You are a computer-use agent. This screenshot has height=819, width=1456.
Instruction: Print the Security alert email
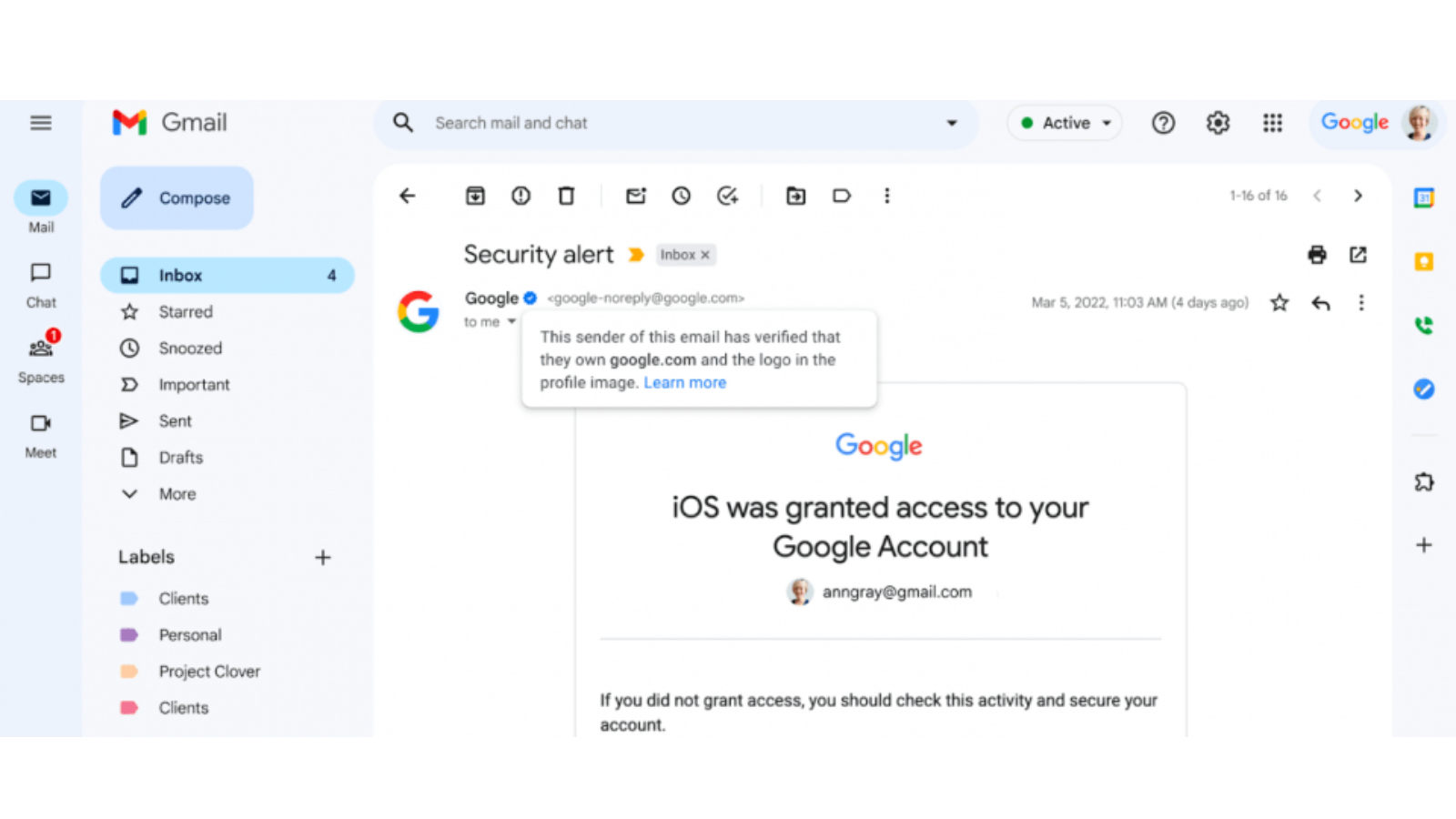(1317, 255)
